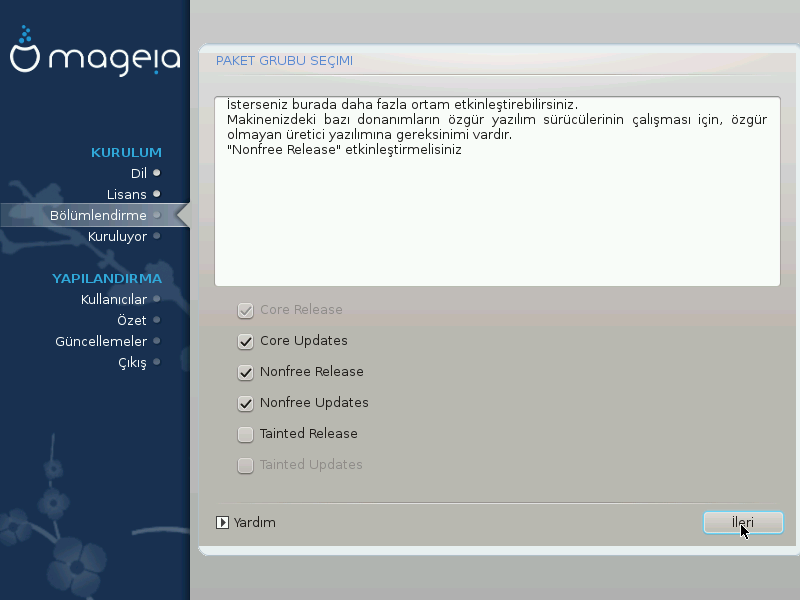Disable the Nonfree Release checkbox
Screen dimensions: 800x600
click(x=245, y=372)
